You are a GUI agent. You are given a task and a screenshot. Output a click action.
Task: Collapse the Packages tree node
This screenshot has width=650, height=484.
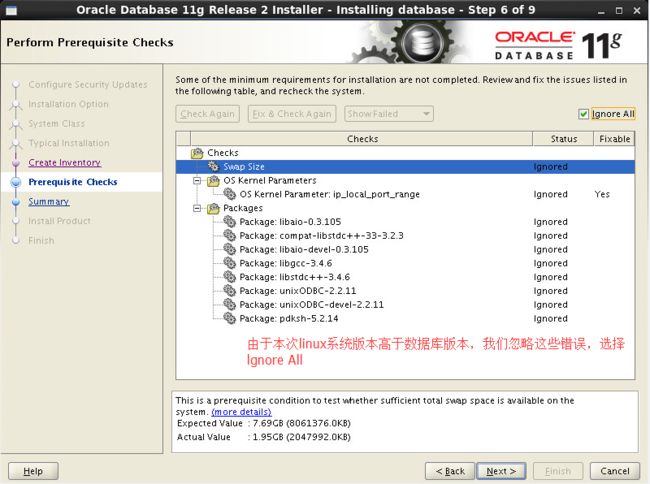click(x=197, y=208)
